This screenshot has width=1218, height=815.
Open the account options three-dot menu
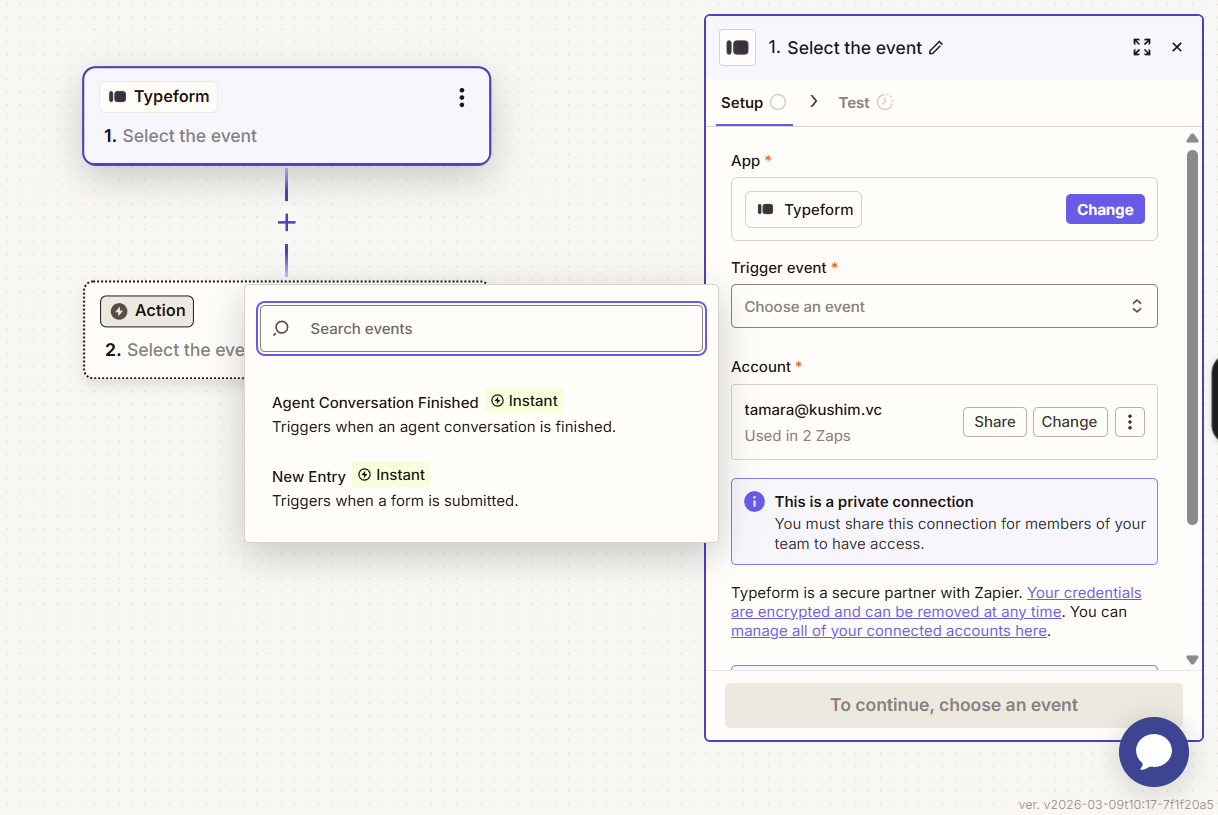(x=1129, y=422)
